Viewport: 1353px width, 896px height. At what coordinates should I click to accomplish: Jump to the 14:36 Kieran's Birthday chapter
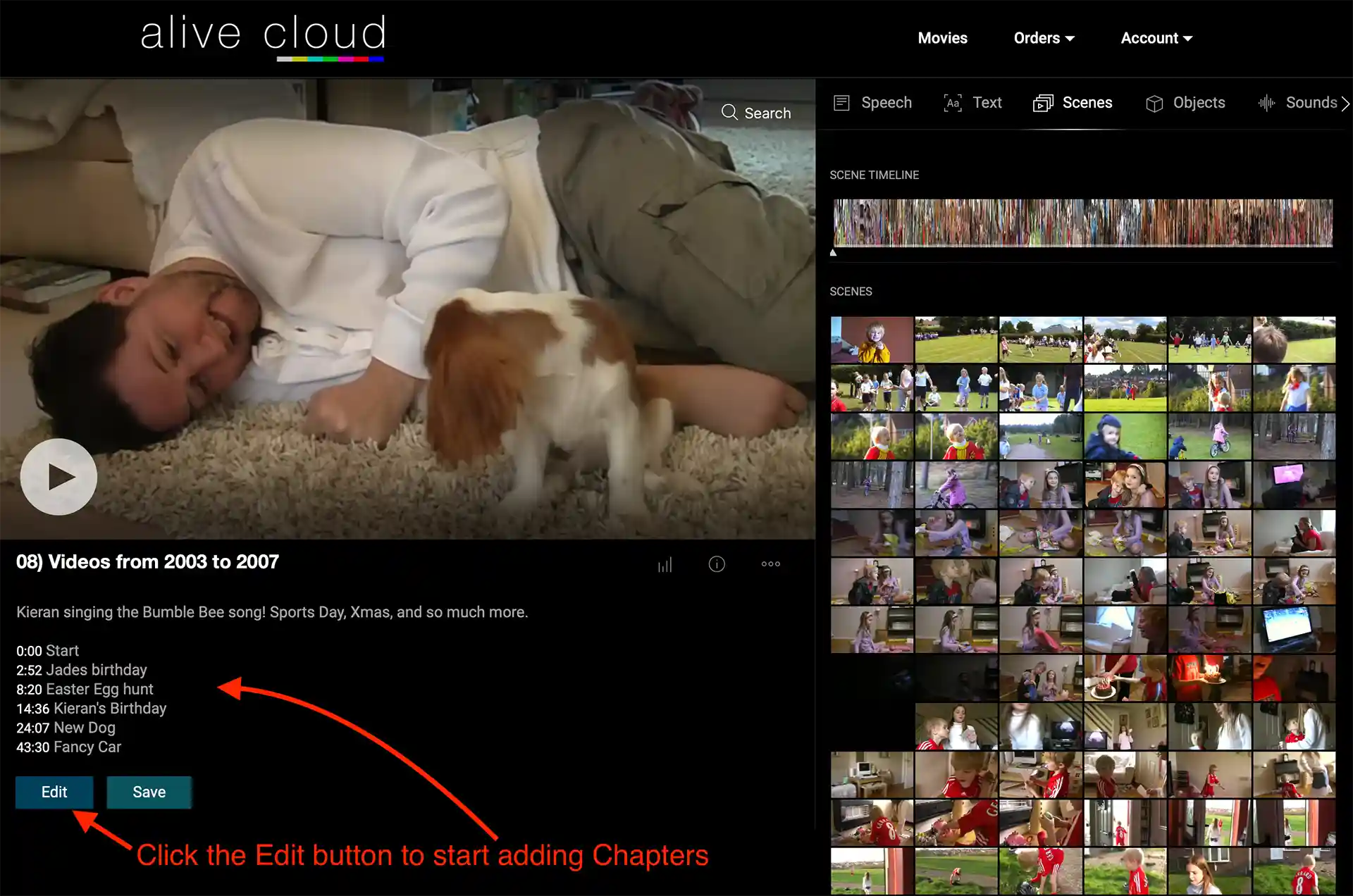92,709
